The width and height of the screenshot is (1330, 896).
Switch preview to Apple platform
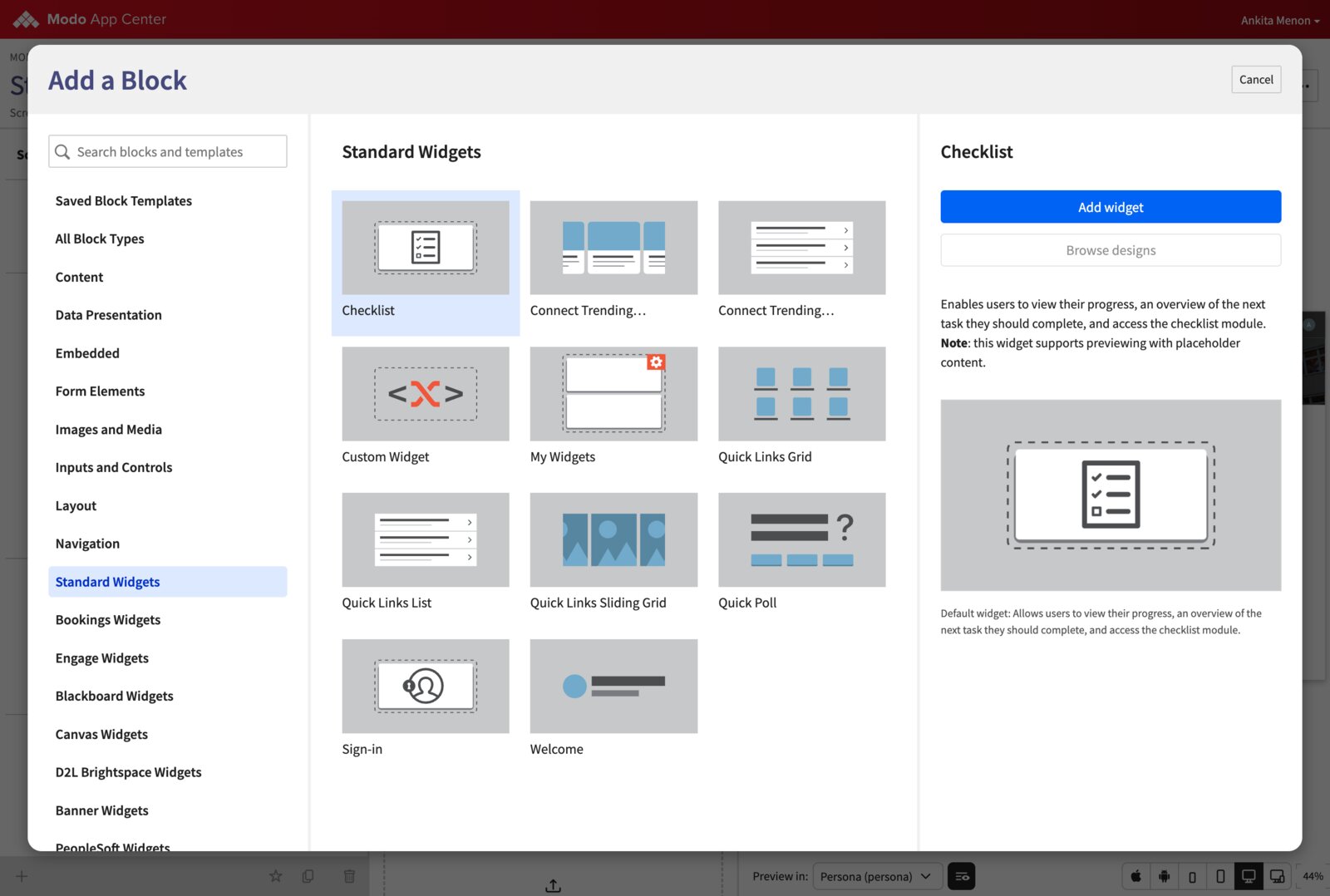(x=1136, y=876)
